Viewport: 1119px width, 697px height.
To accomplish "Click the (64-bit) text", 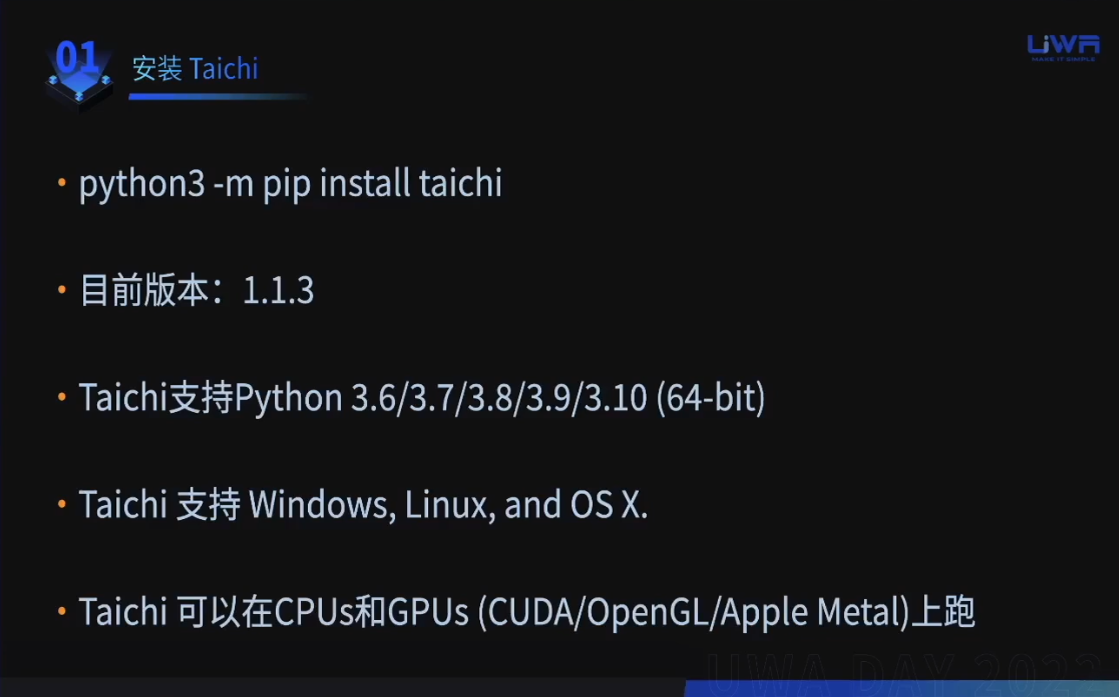I will click(710, 397).
